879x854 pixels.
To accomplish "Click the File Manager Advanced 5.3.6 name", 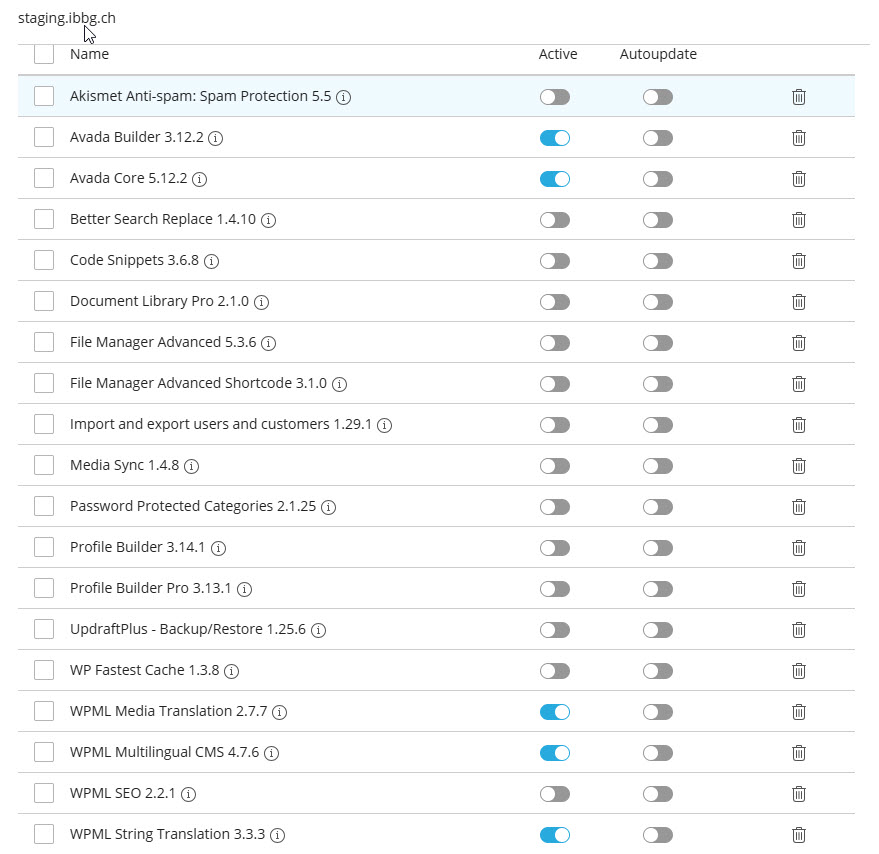I will (x=163, y=342).
